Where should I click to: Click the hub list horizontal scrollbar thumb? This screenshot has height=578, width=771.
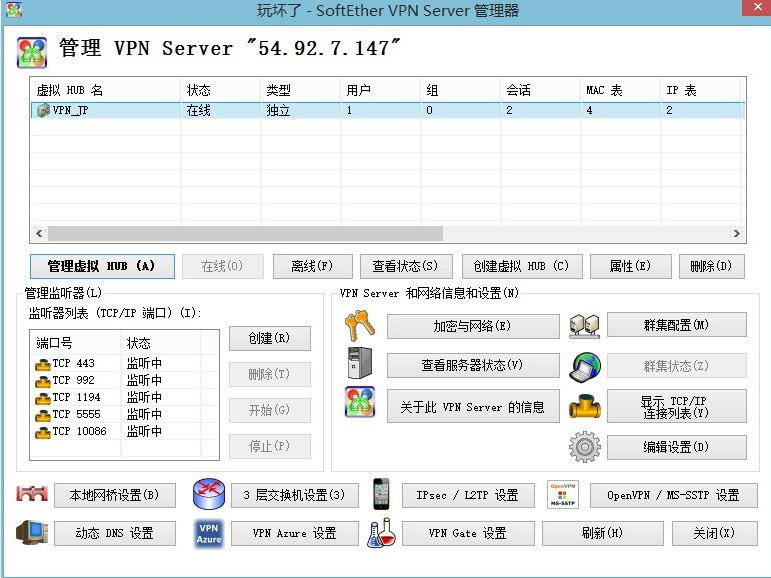click(x=245, y=233)
